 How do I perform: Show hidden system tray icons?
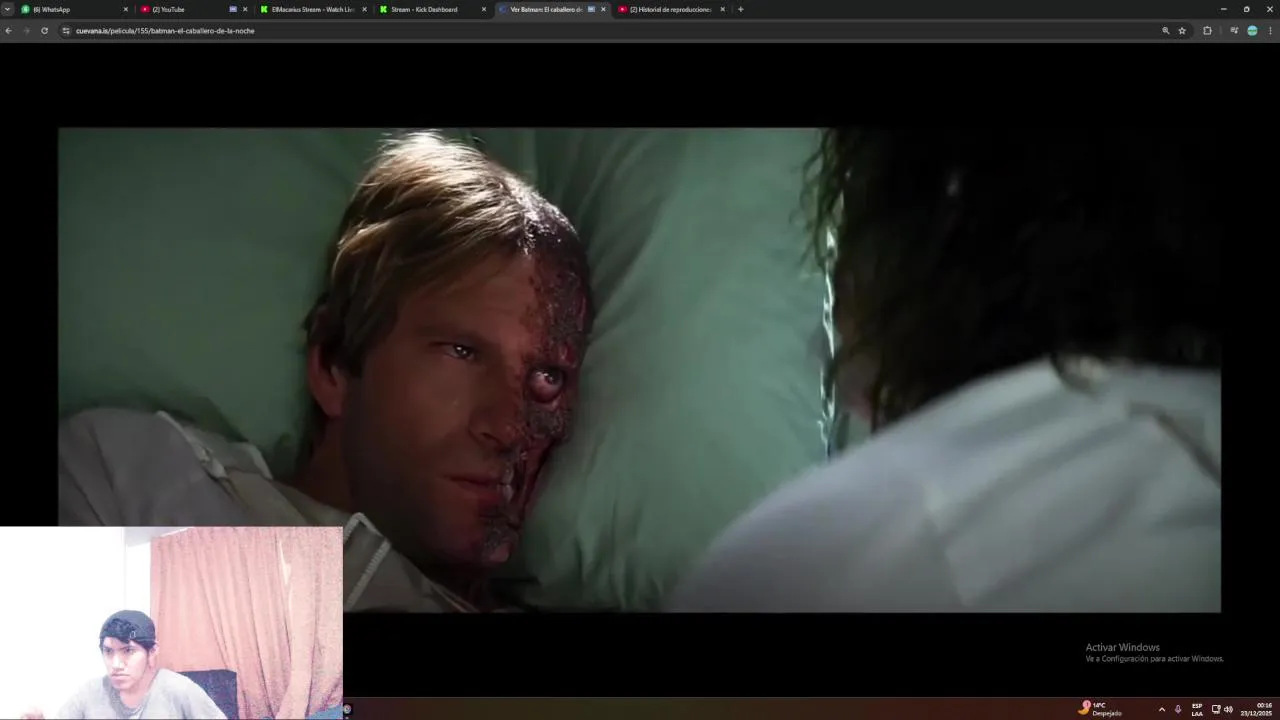tap(1161, 709)
